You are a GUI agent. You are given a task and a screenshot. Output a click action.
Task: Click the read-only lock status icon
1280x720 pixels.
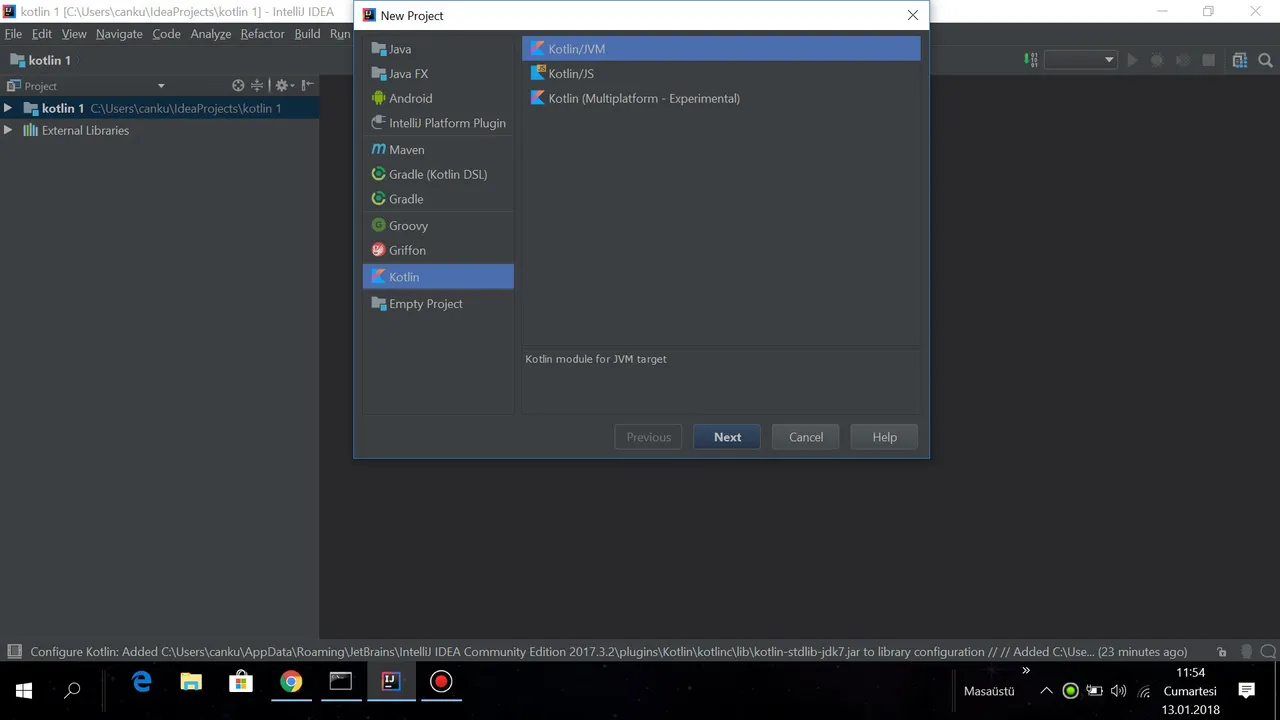1221,652
